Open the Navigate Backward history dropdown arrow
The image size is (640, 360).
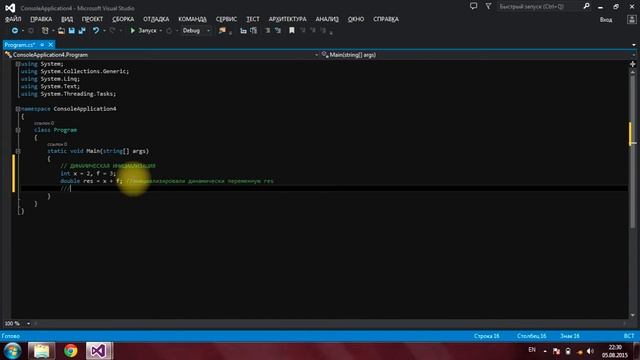22,31
